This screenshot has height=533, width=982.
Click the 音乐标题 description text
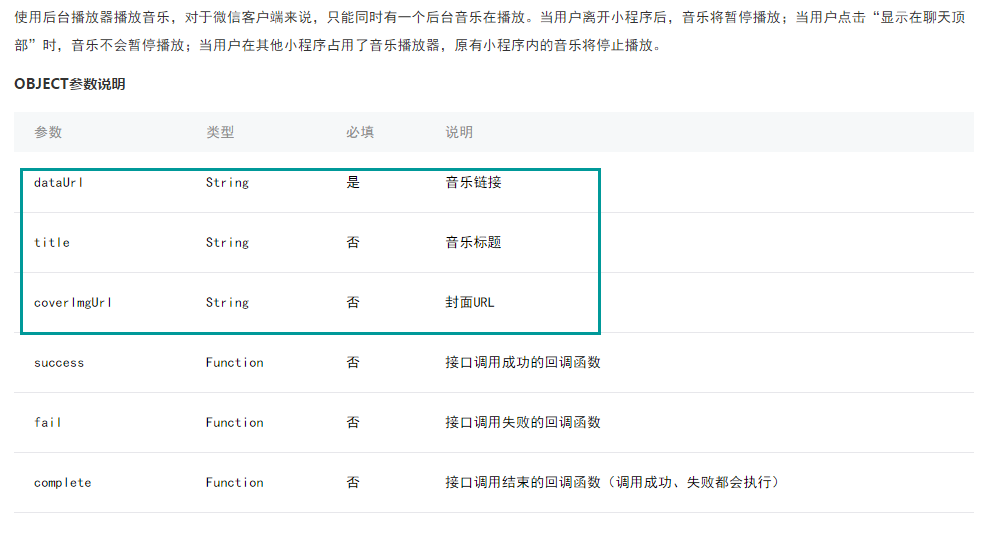point(473,243)
